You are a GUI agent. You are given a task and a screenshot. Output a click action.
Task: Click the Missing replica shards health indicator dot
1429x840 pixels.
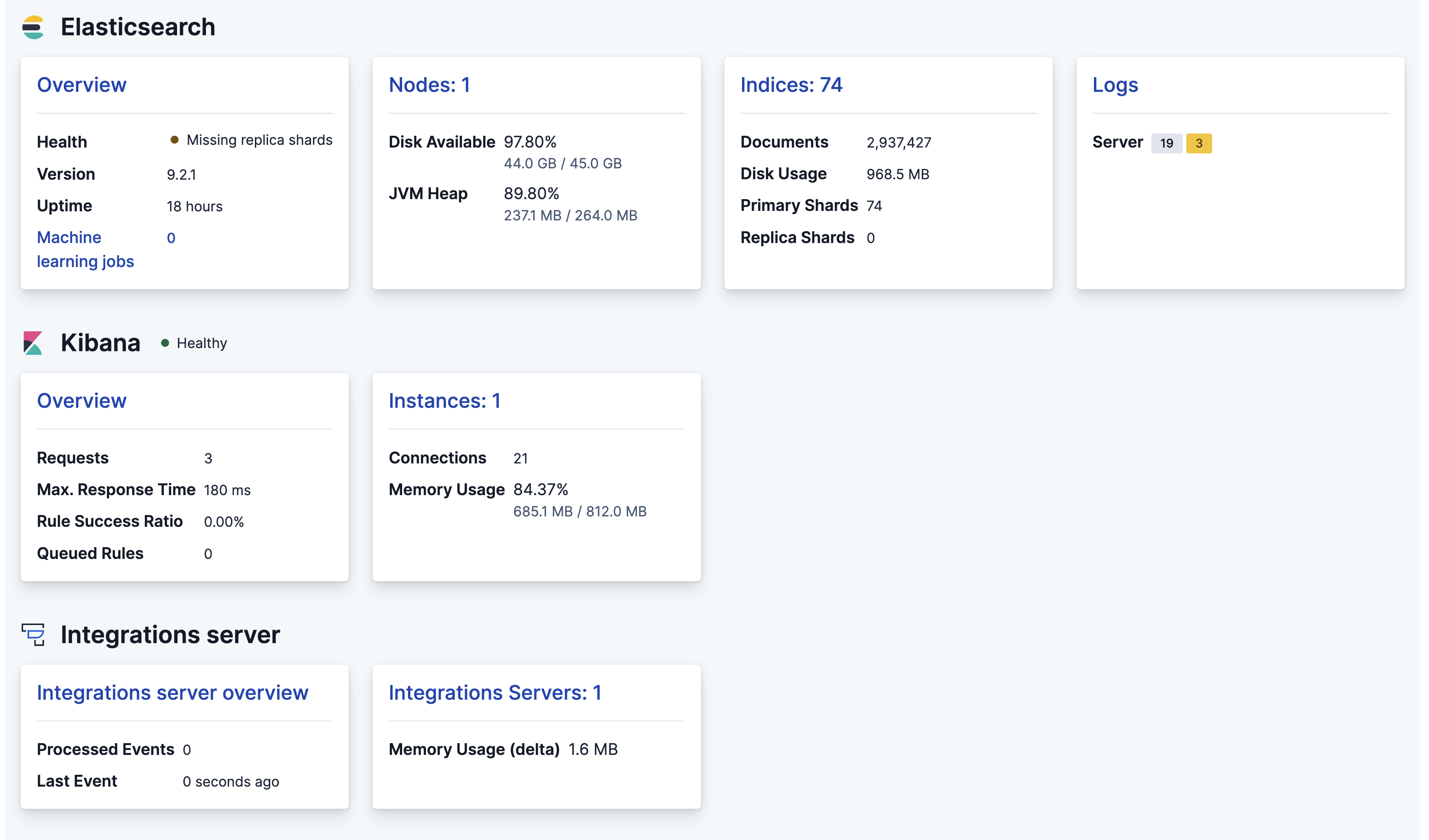pyautogui.click(x=175, y=139)
